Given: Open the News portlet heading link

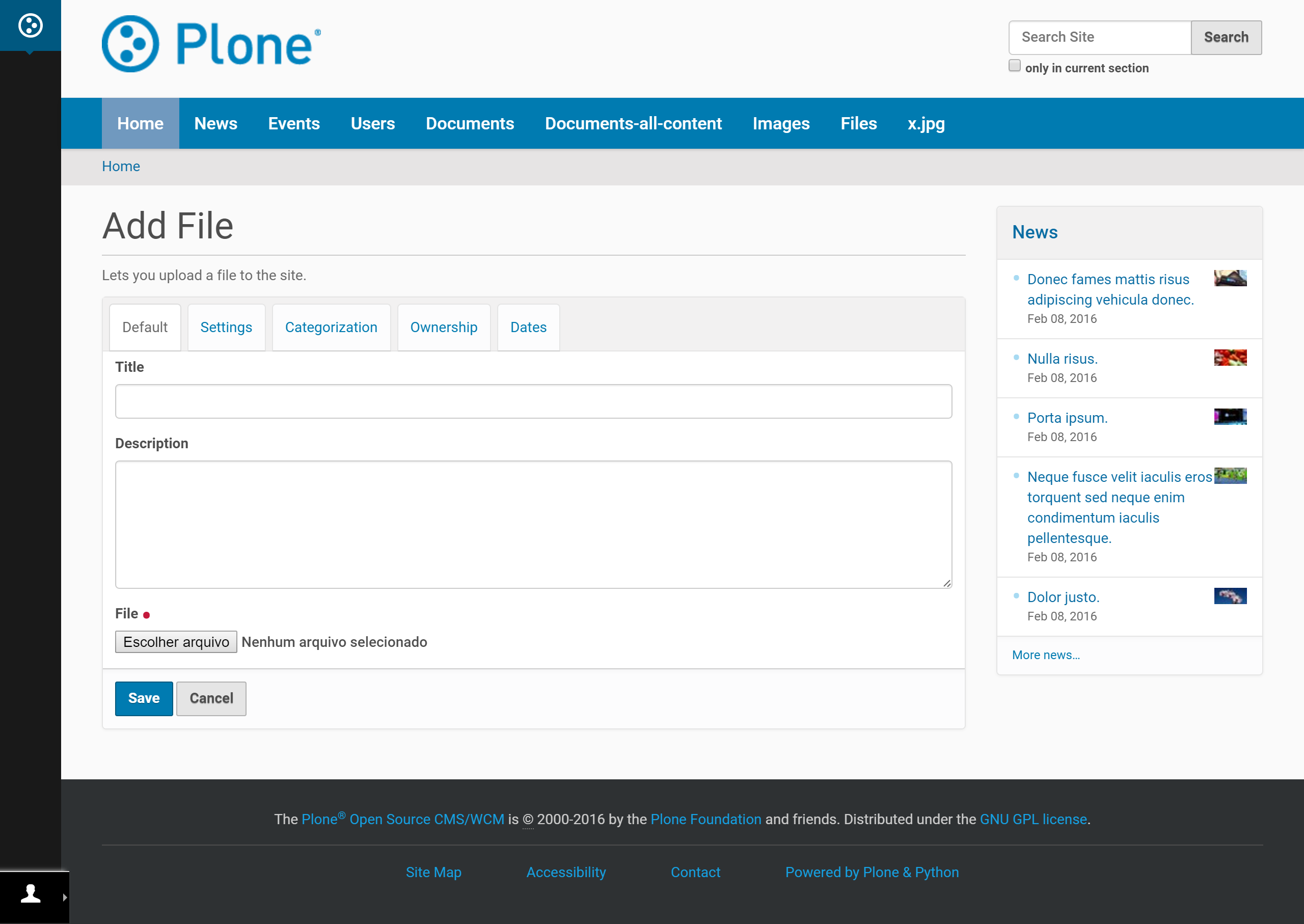Looking at the screenshot, I should click(1035, 232).
